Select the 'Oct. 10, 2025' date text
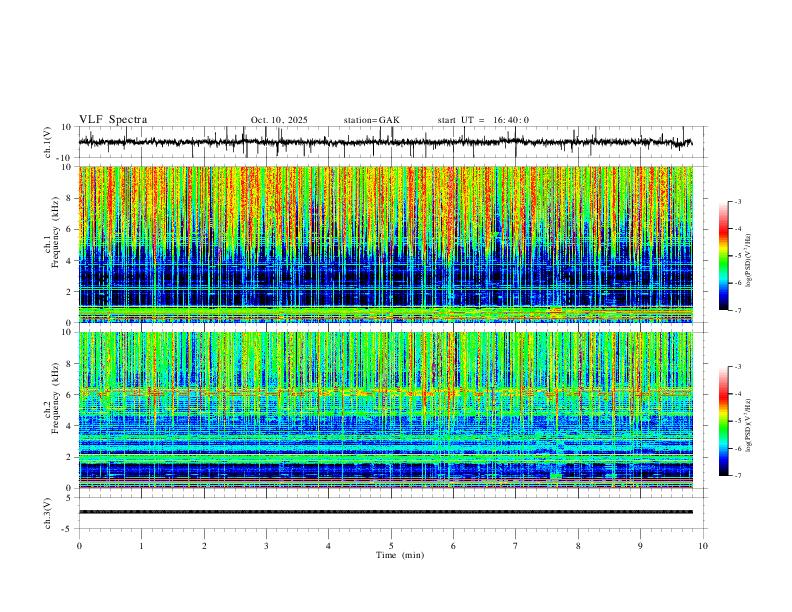 [x=279, y=120]
